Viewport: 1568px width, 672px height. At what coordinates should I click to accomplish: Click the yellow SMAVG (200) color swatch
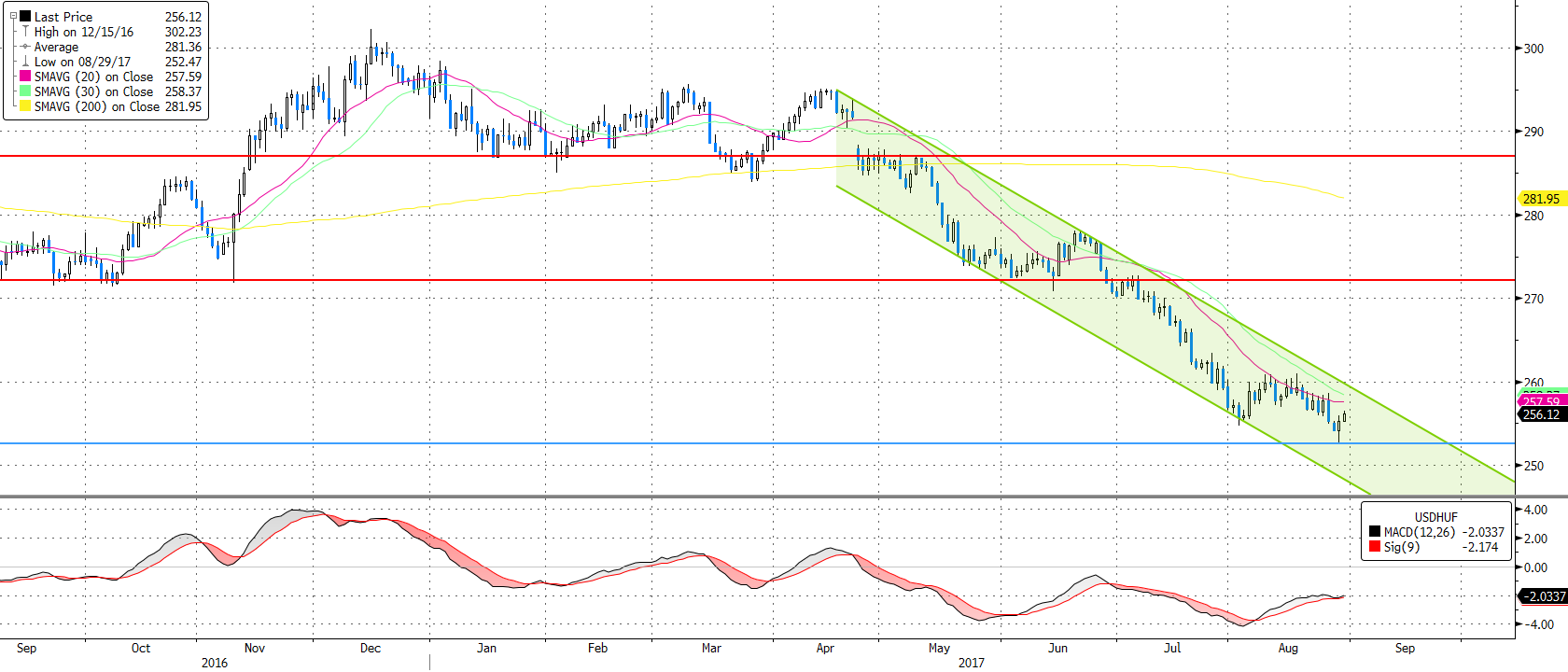(x=25, y=106)
